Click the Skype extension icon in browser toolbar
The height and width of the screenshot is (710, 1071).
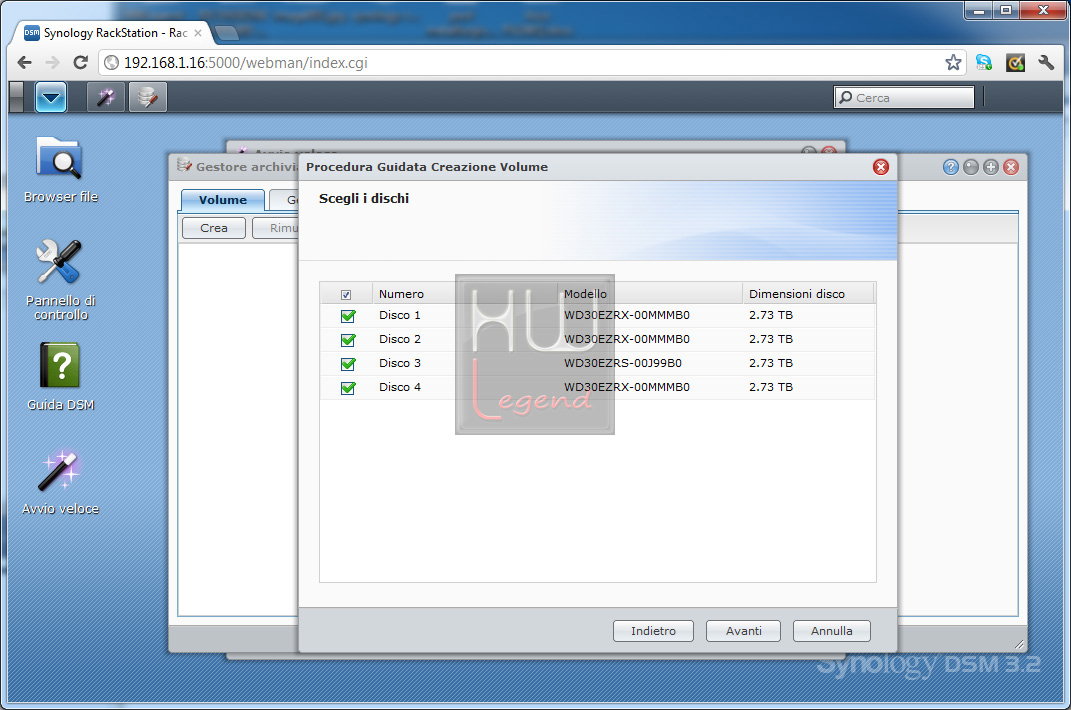pyautogui.click(x=984, y=63)
